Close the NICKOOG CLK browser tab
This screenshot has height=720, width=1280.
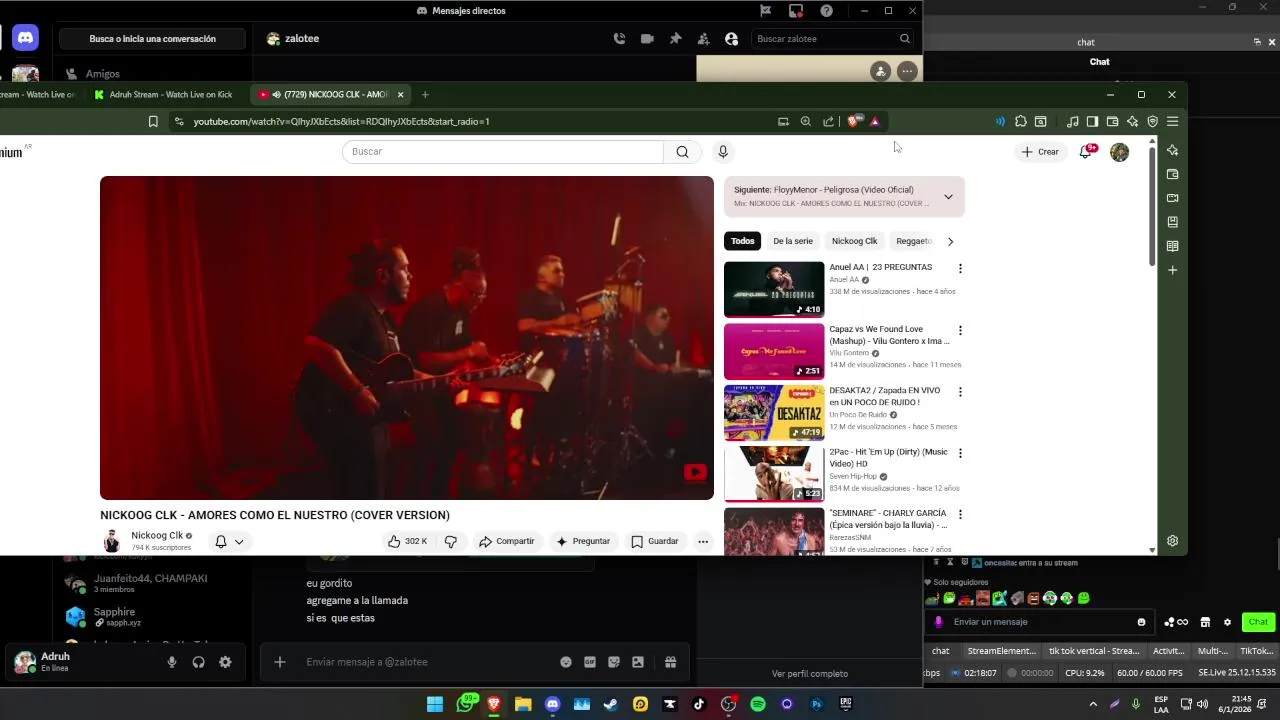[400, 95]
